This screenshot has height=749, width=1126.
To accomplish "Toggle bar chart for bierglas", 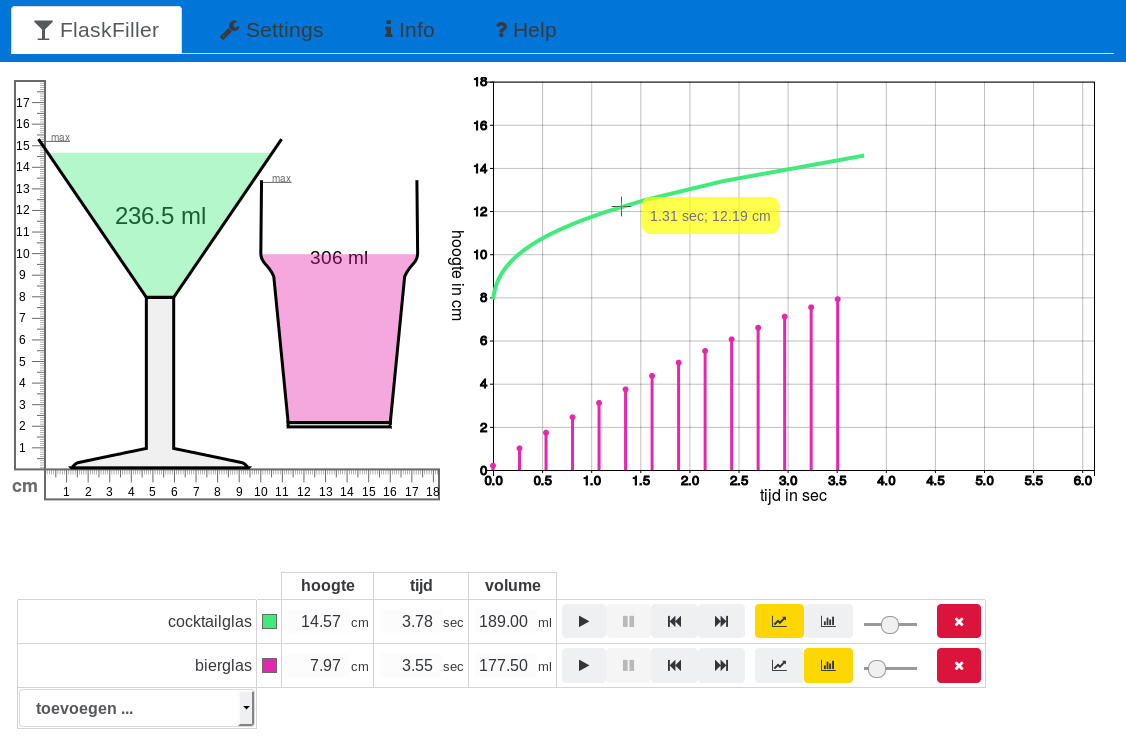I will pos(828,665).
